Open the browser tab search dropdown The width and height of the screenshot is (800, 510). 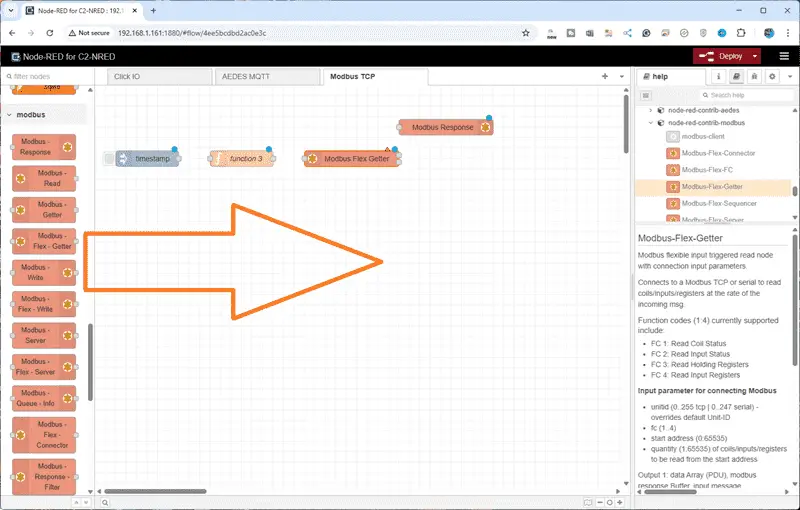[11, 10]
